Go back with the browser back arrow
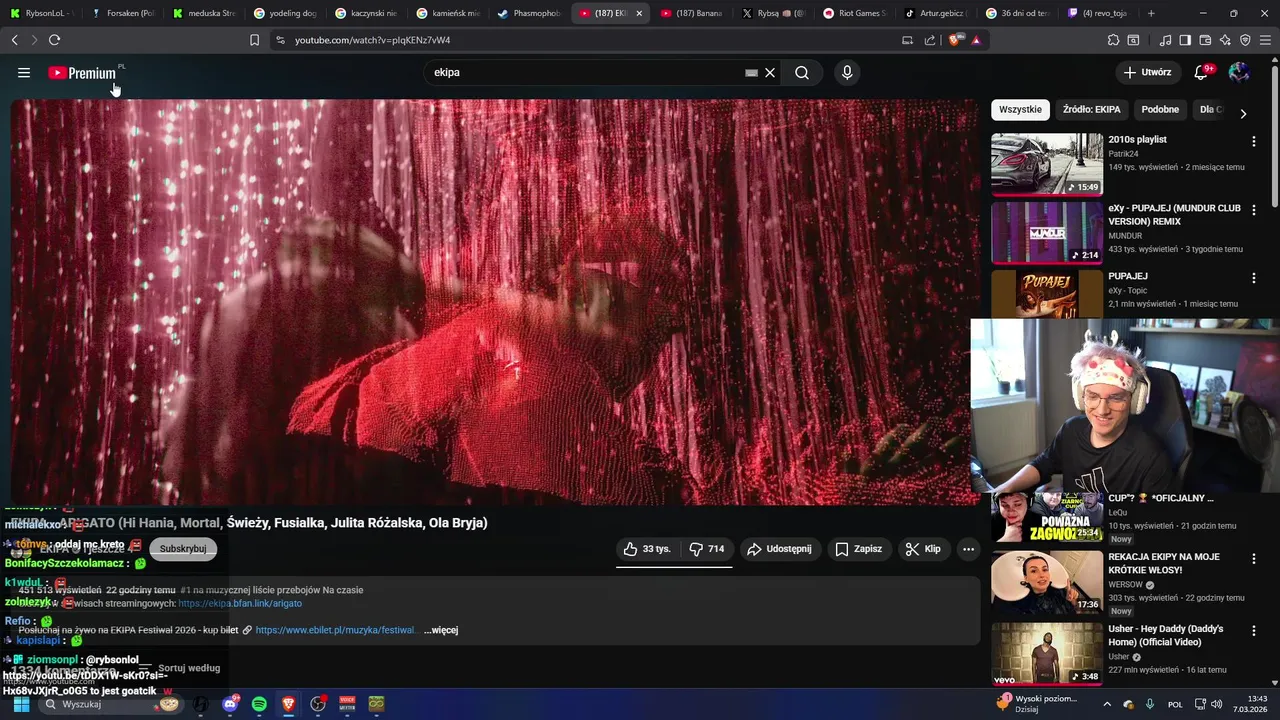The width and height of the screenshot is (1280, 720). (x=14, y=40)
